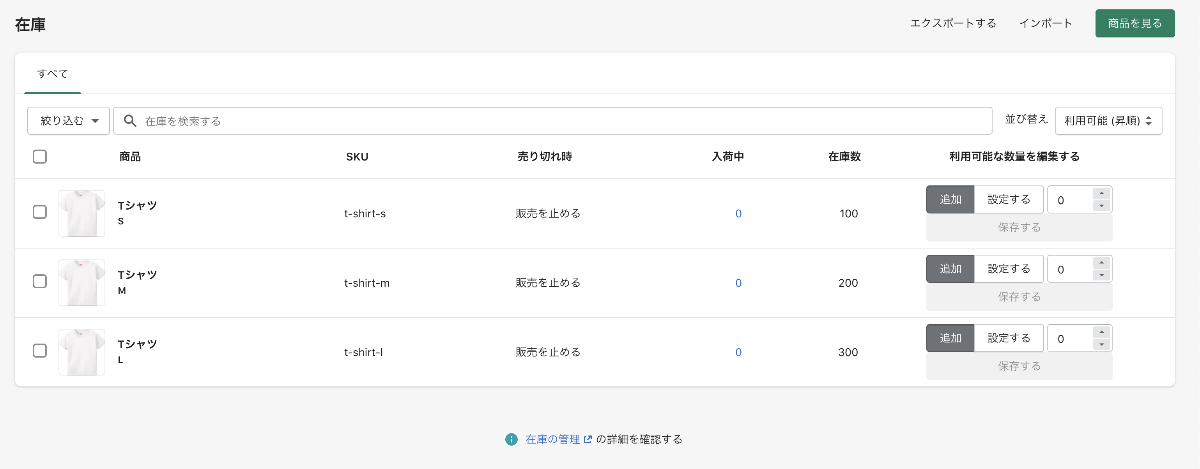
Task: Click the インポート button
Action: (1045, 23)
